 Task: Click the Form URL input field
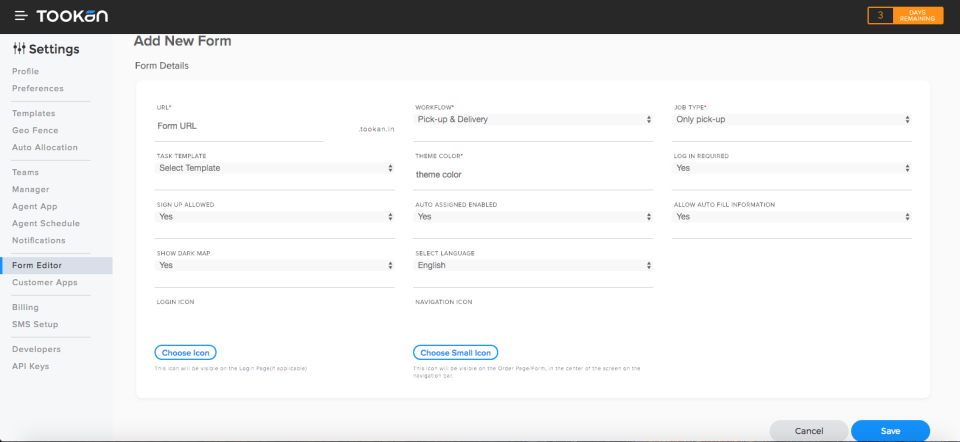coord(240,126)
